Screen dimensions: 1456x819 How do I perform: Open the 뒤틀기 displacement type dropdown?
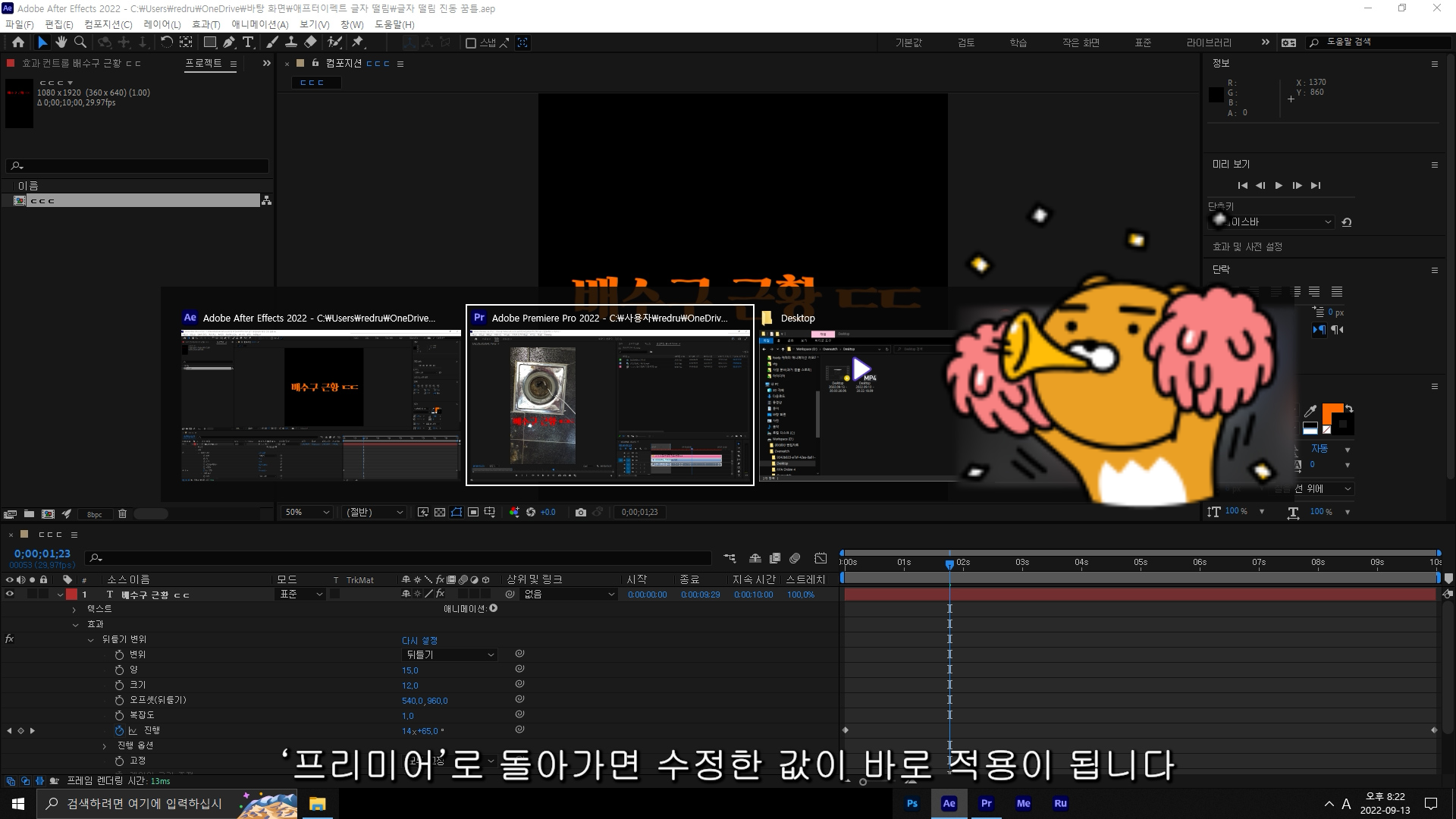tap(449, 655)
